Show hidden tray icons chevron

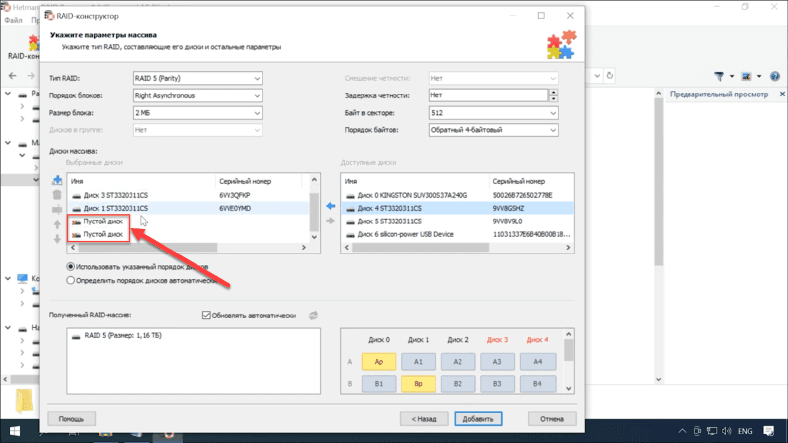click(x=682, y=431)
